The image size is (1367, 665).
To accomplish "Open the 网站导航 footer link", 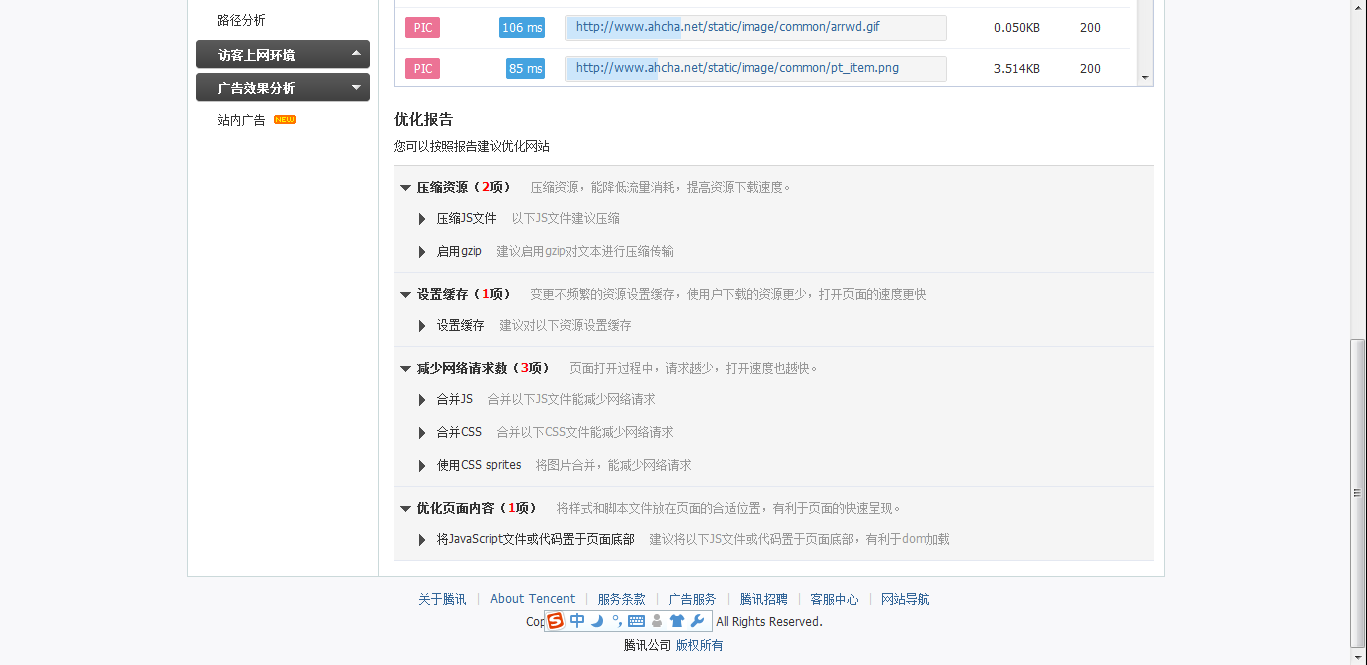I will click(905, 599).
